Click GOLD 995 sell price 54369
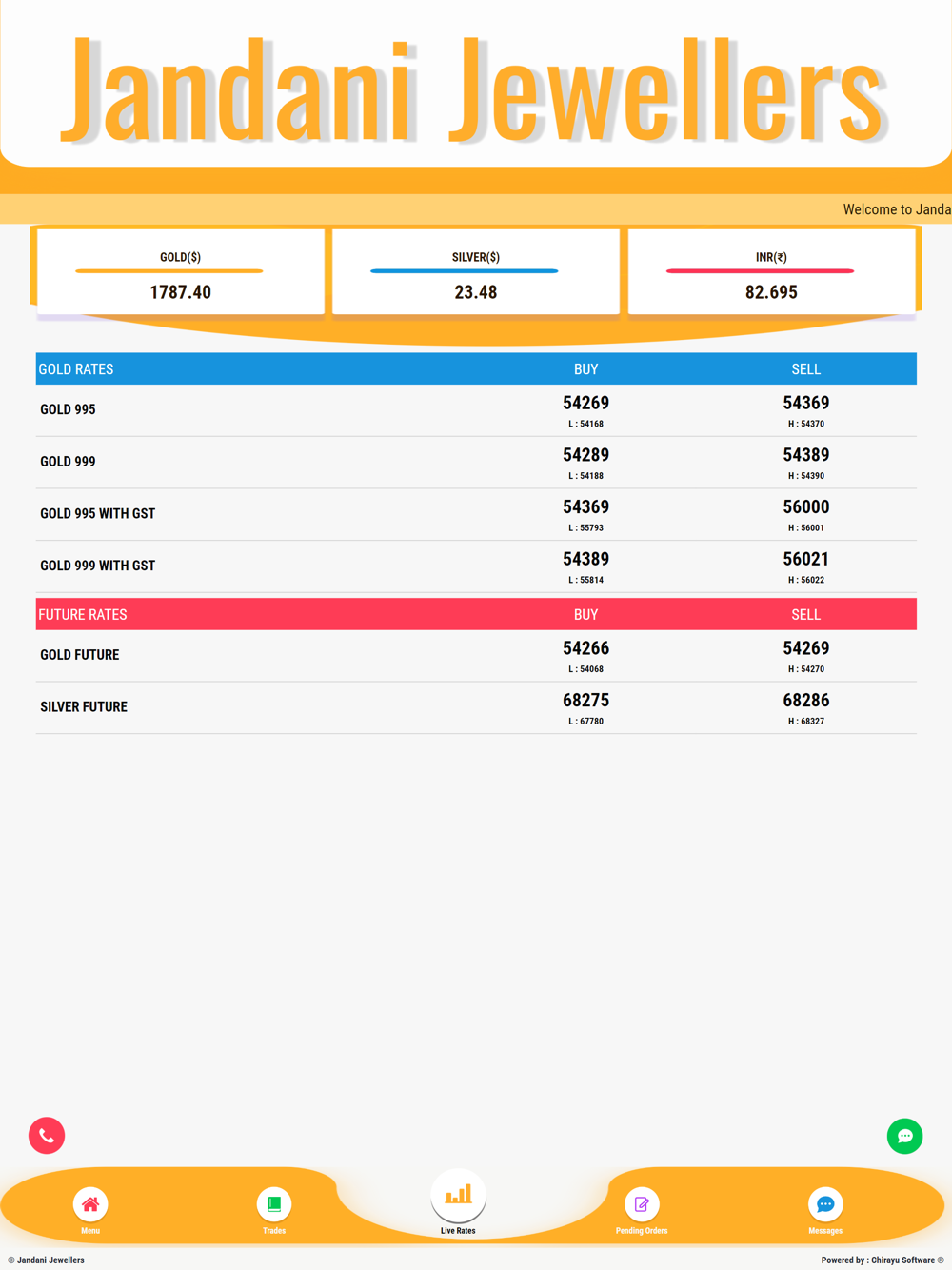The width and height of the screenshot is (952, 1270). click(806, 404)
